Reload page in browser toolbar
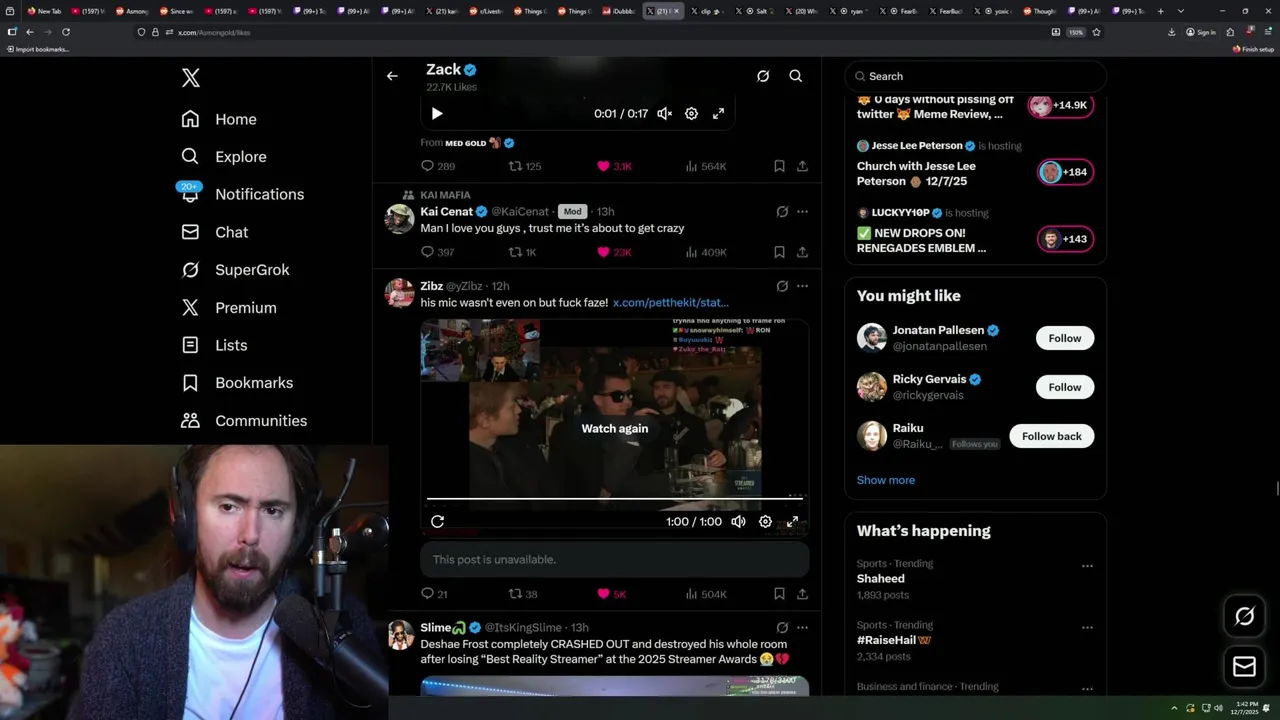Screen dimensions: 1280x720 coord(66,32)
